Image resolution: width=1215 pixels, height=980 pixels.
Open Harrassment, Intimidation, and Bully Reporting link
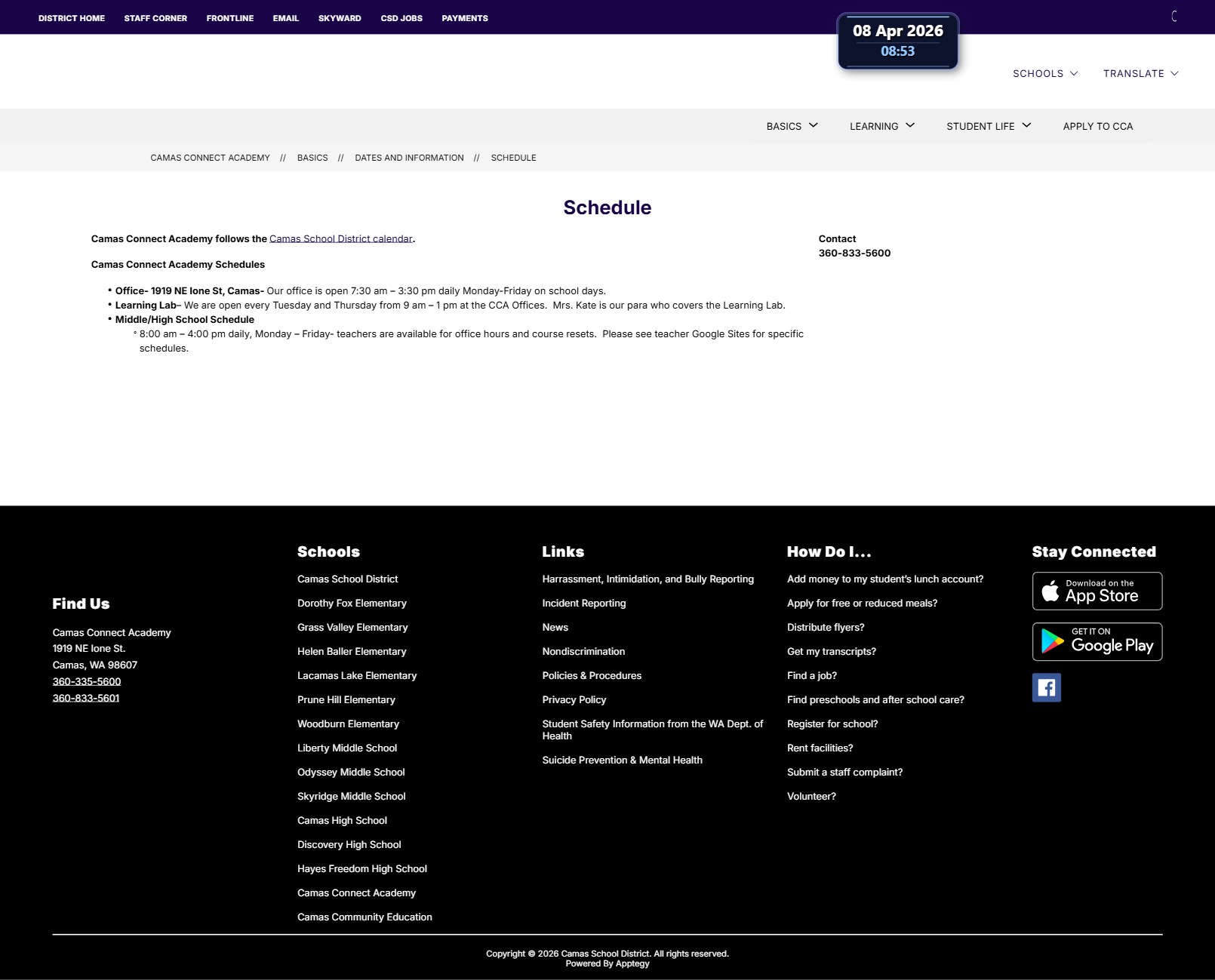click(x=647, y=579)
